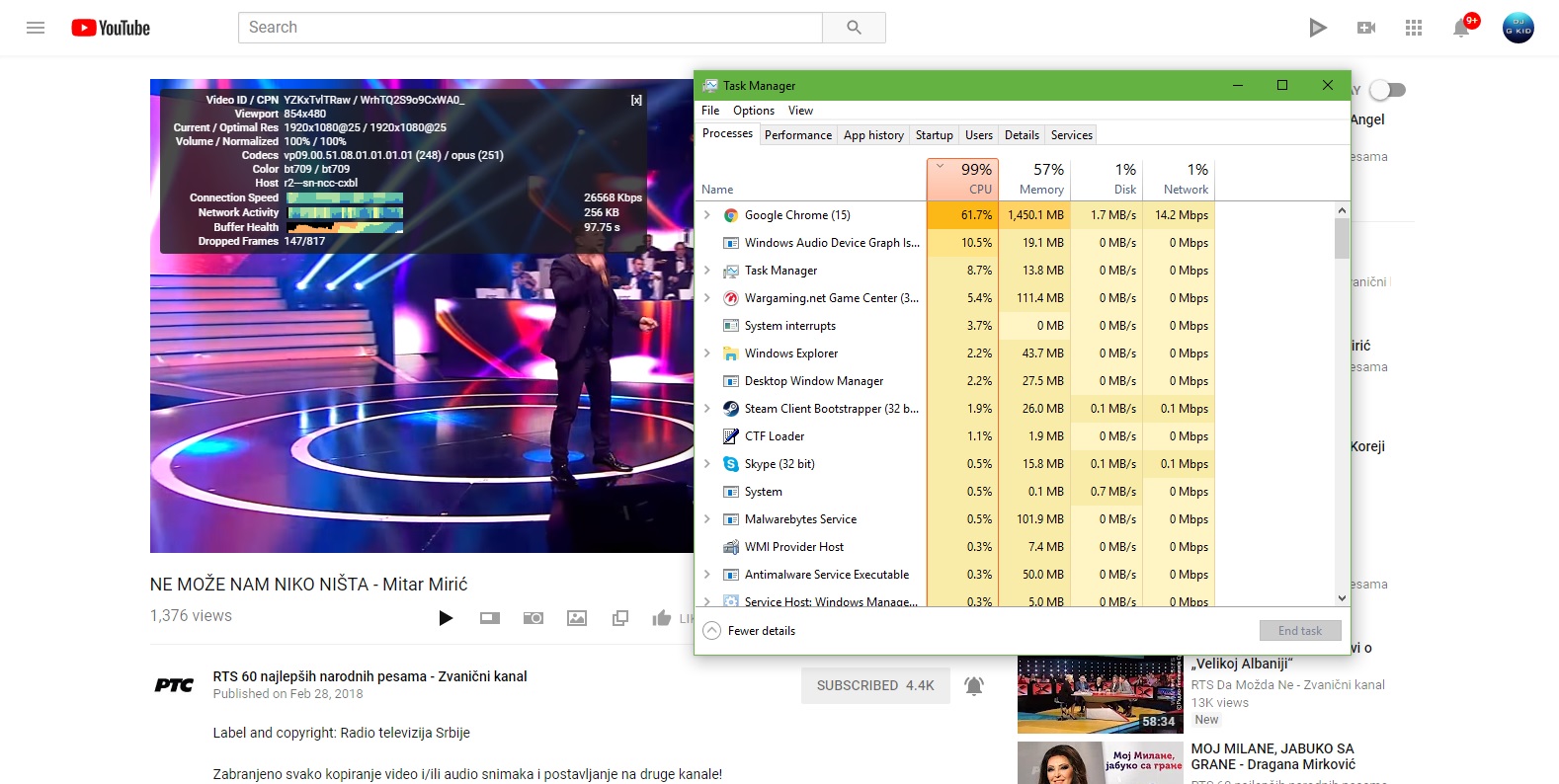Click the WMI Provider Host icon
1559x784 pixels.
pyautogui.click(x=731, y=547)
